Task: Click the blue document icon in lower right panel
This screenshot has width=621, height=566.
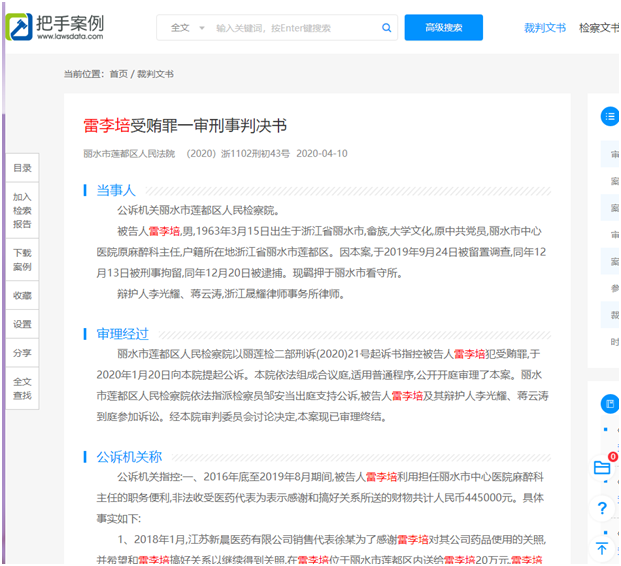Action: point(609,404)
